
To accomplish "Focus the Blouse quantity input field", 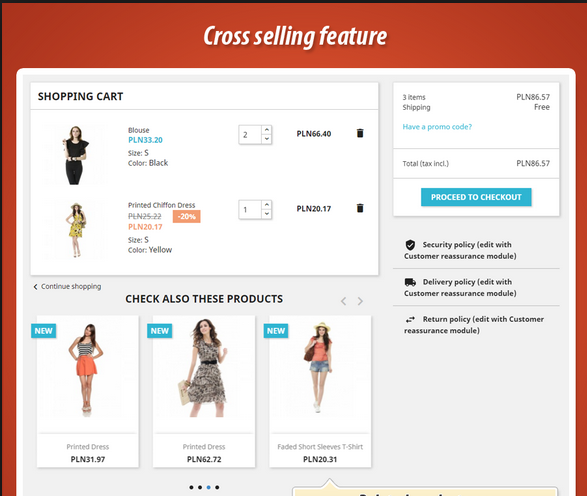I will [250, 135].
